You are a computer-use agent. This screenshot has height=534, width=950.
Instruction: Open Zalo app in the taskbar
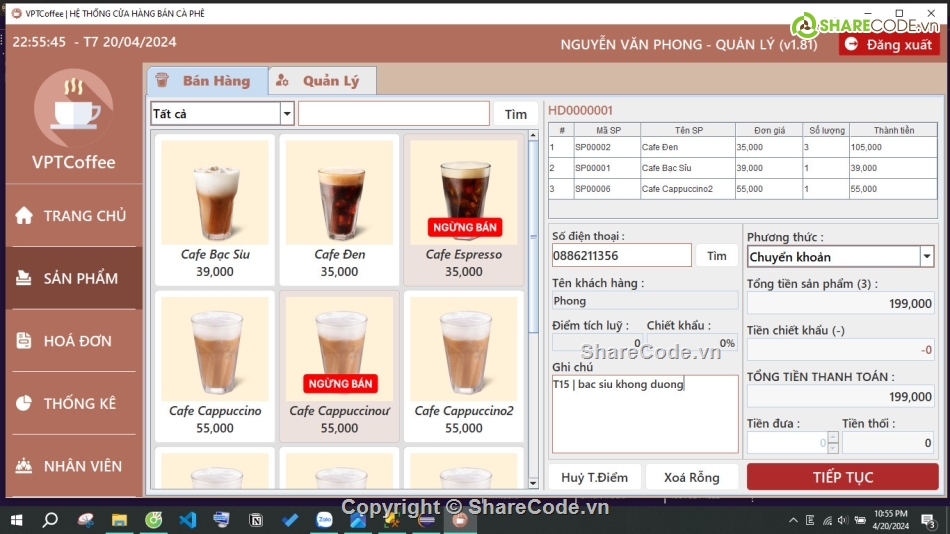(324, 520)
